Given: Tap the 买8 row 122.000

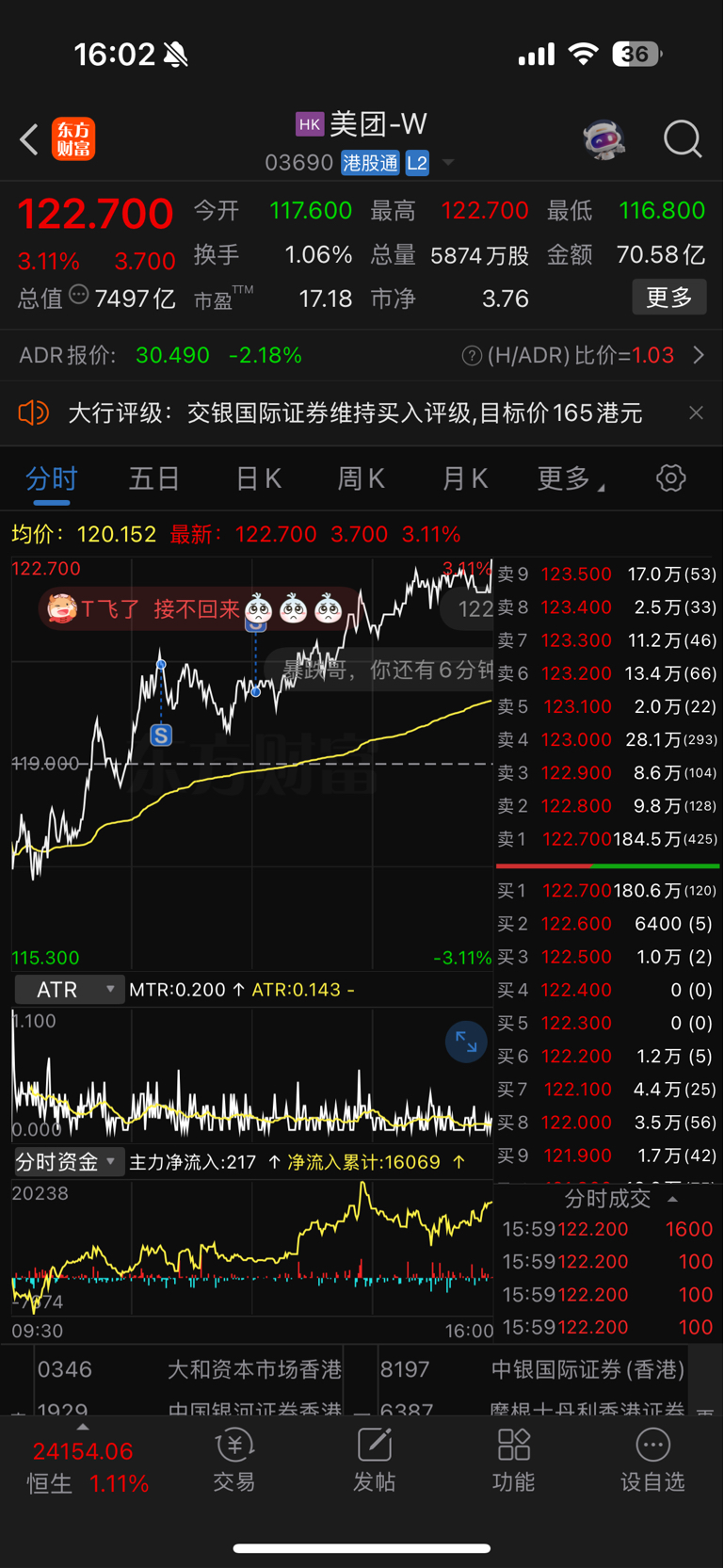Looking at the screenshot, I should pyautogui.click(x=607, y=1123).
